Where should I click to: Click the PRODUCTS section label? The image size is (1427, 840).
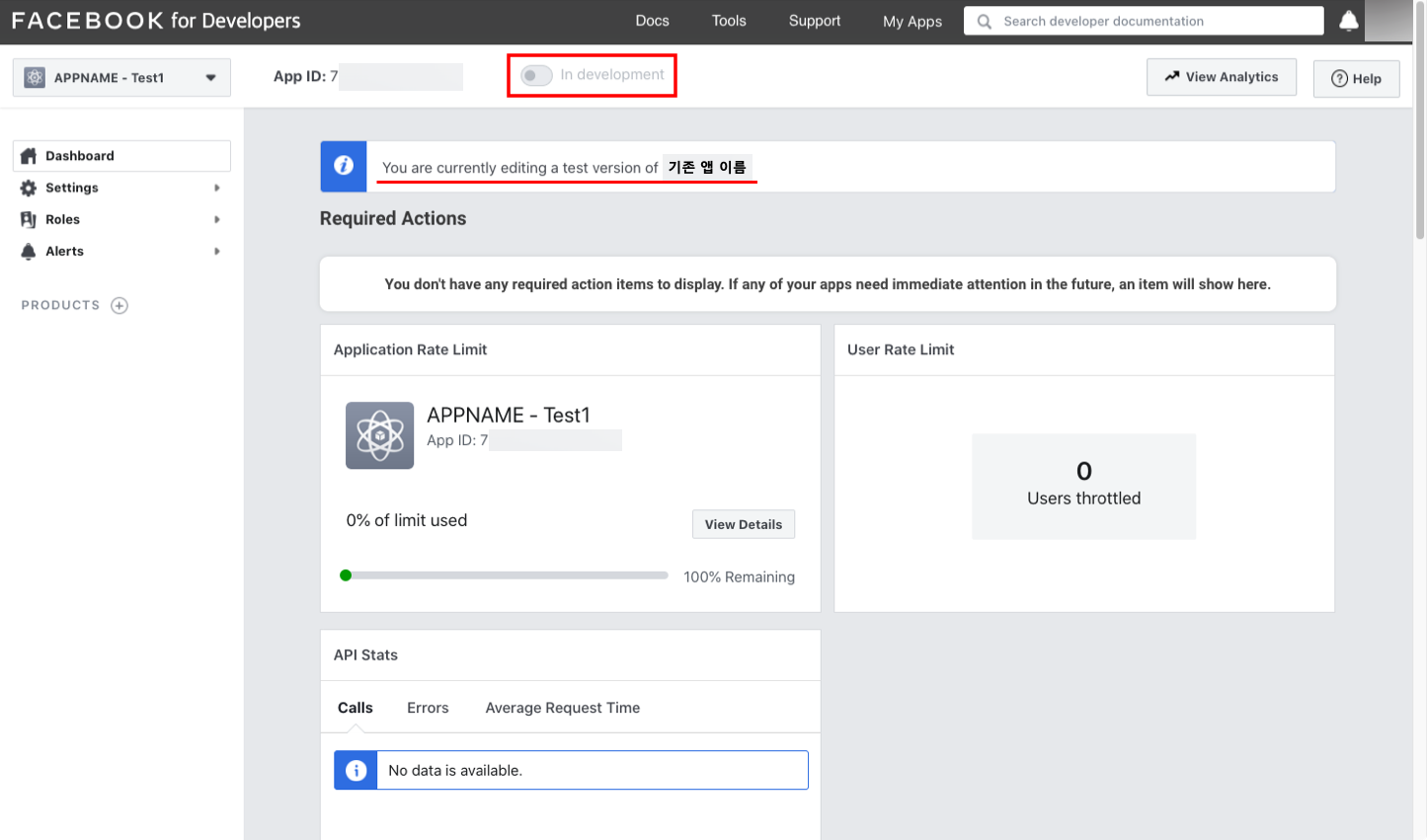pos(60,305)
